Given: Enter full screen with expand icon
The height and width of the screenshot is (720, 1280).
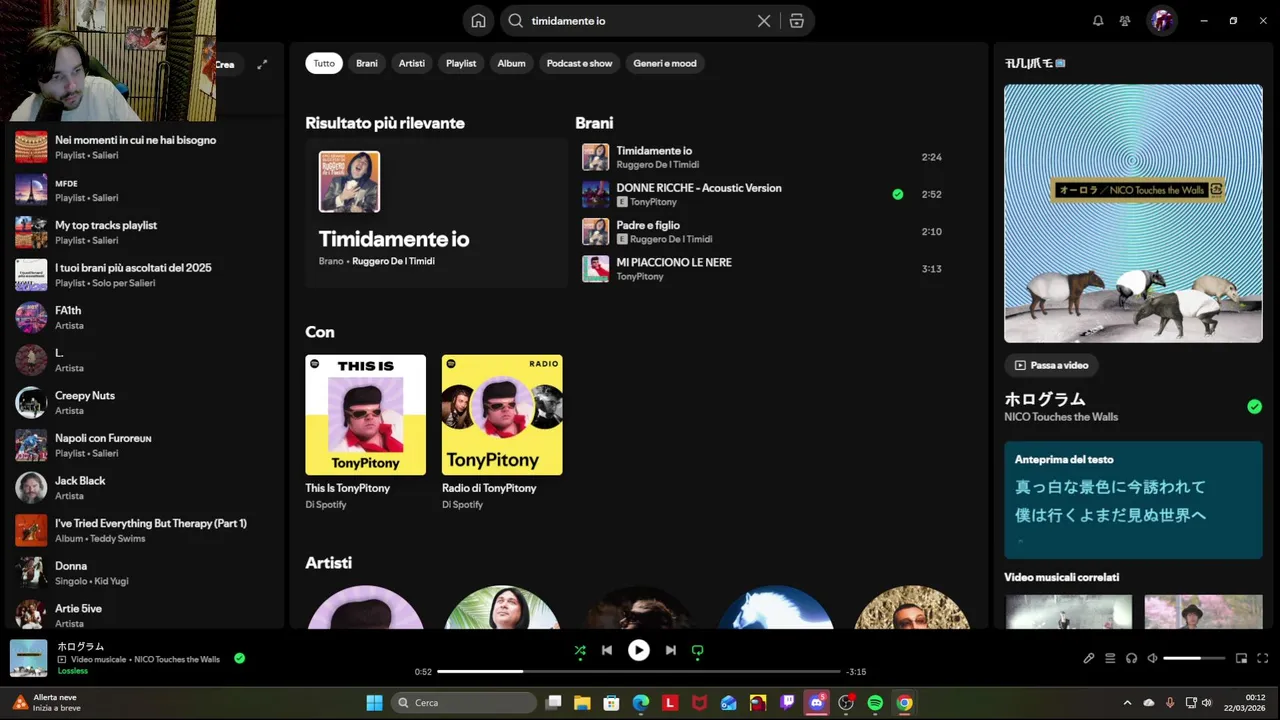Looking at the screenshot, I should pyautogui.click(x=1262, y=658).
